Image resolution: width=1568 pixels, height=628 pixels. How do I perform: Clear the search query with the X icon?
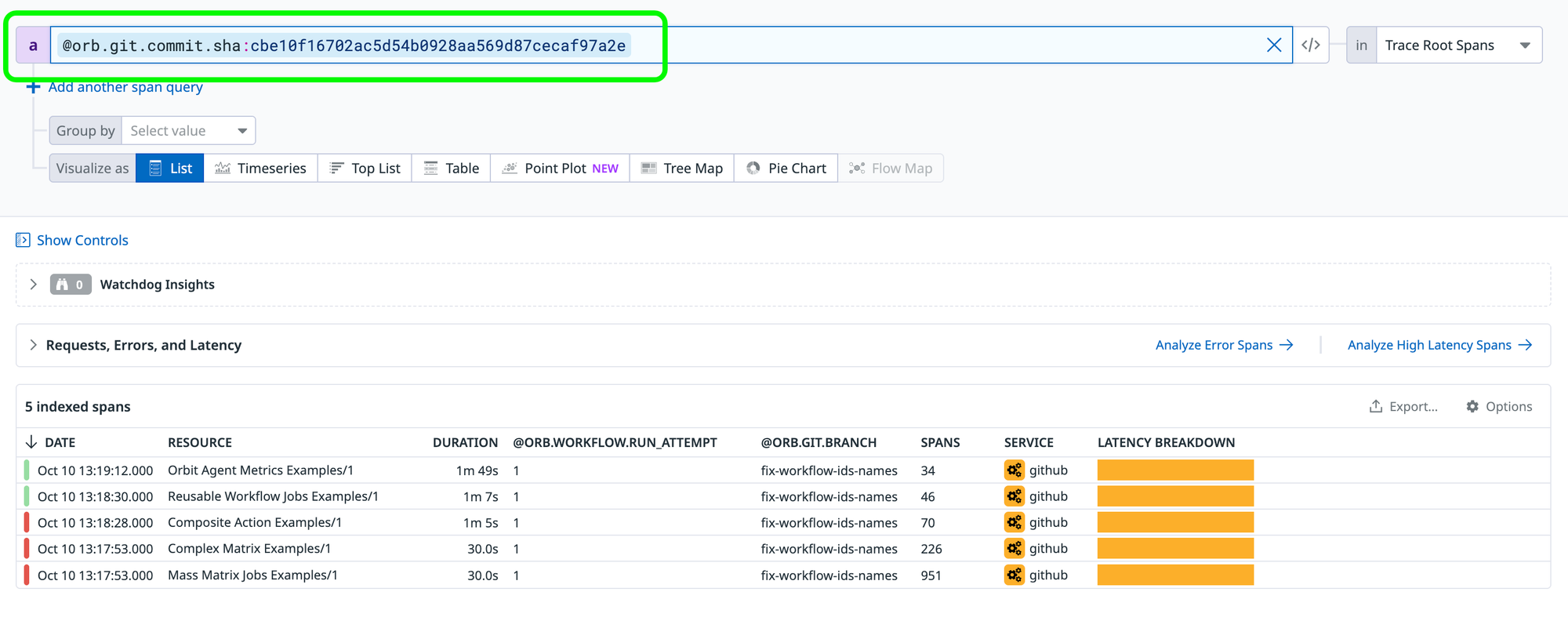tap(1274, 45)
